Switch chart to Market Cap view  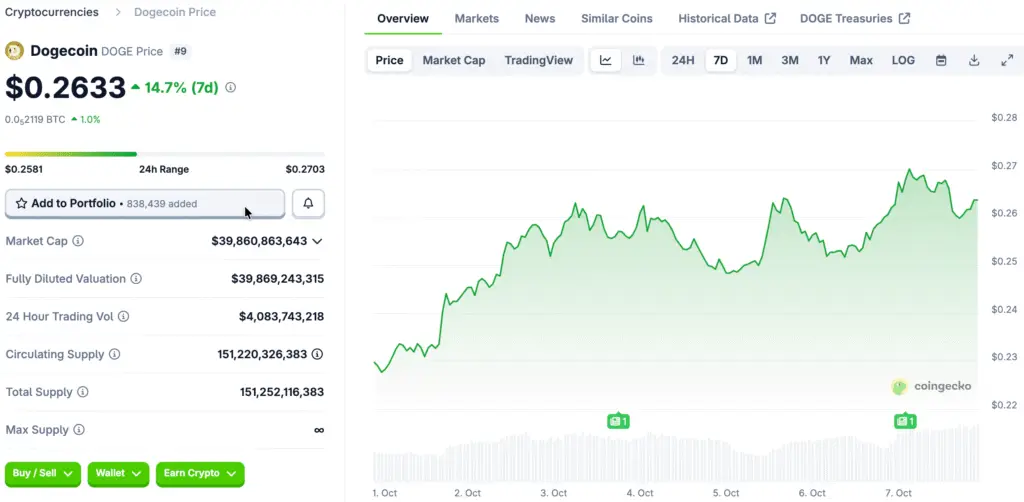point(453,60)
